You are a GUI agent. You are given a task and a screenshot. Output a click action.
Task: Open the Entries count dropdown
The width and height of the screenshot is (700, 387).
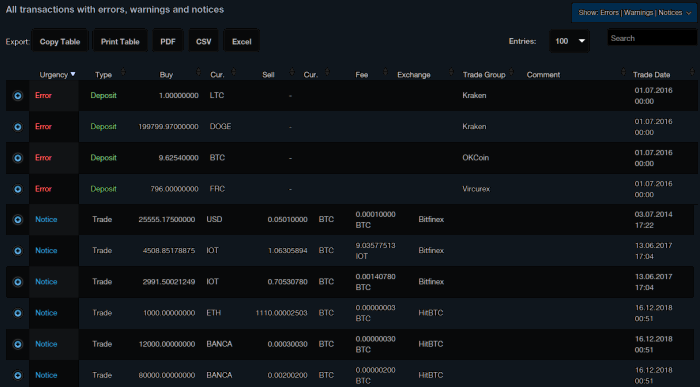click(569, 41)
